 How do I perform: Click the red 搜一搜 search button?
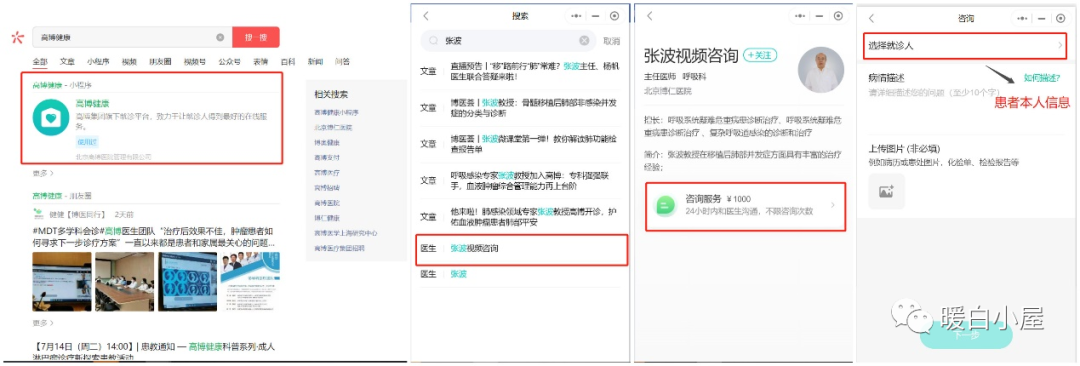[256, 37]
